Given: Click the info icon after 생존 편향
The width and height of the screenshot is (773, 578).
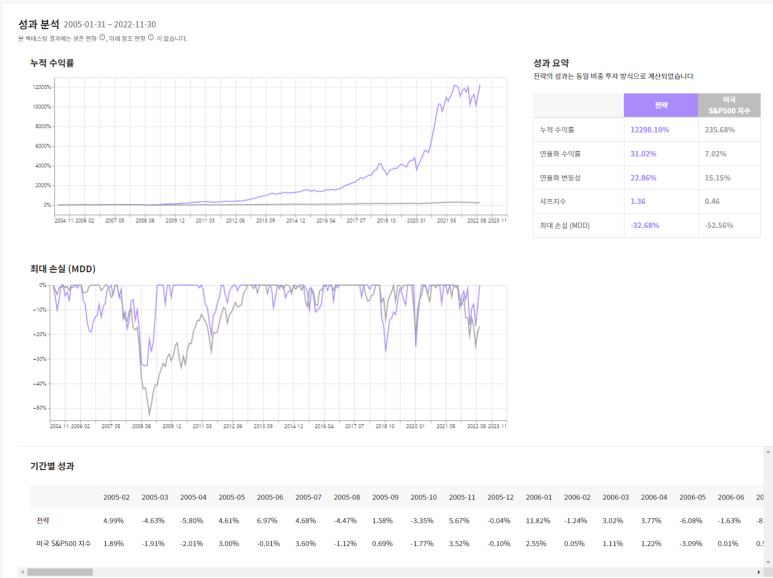Looking at the screenshot, I should (103, 38).
